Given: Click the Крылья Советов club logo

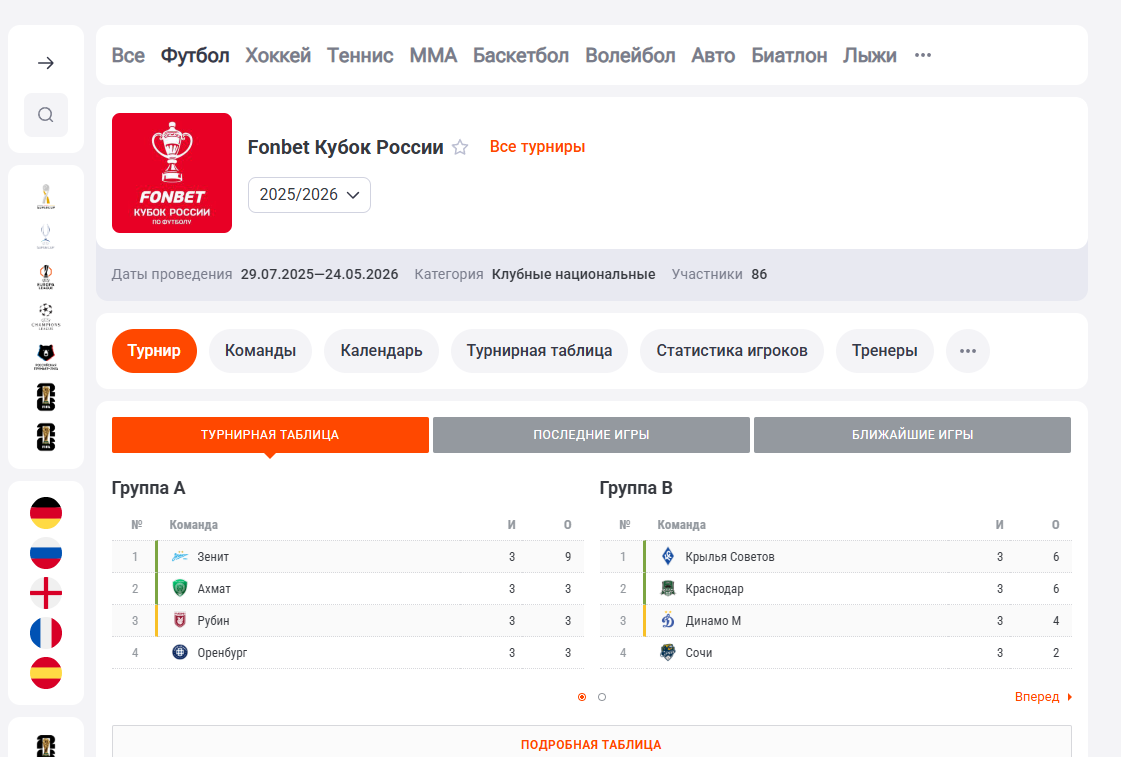Looking at the screenshot, I should (x=668, y=556).
